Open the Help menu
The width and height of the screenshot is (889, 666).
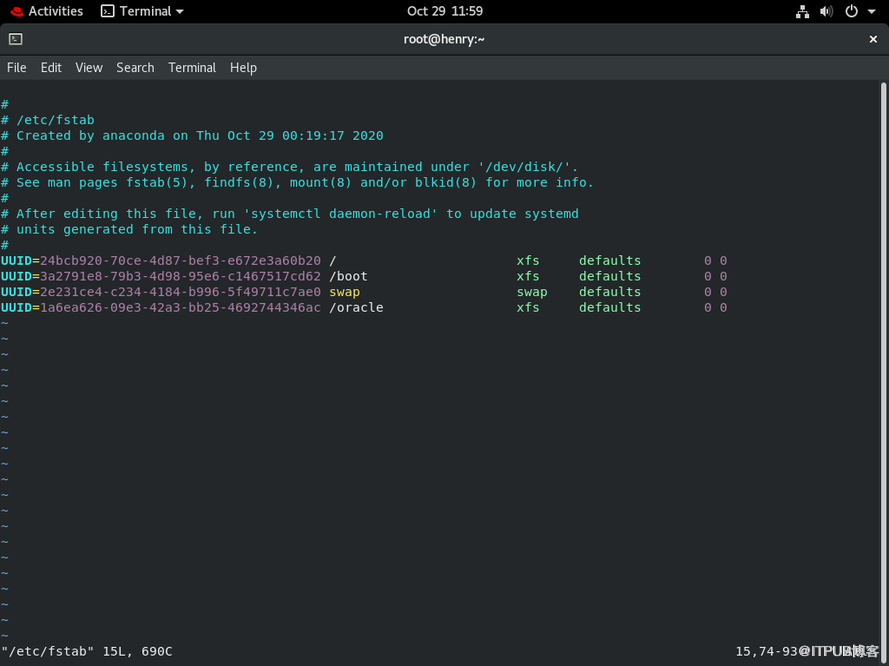(243, 67)
